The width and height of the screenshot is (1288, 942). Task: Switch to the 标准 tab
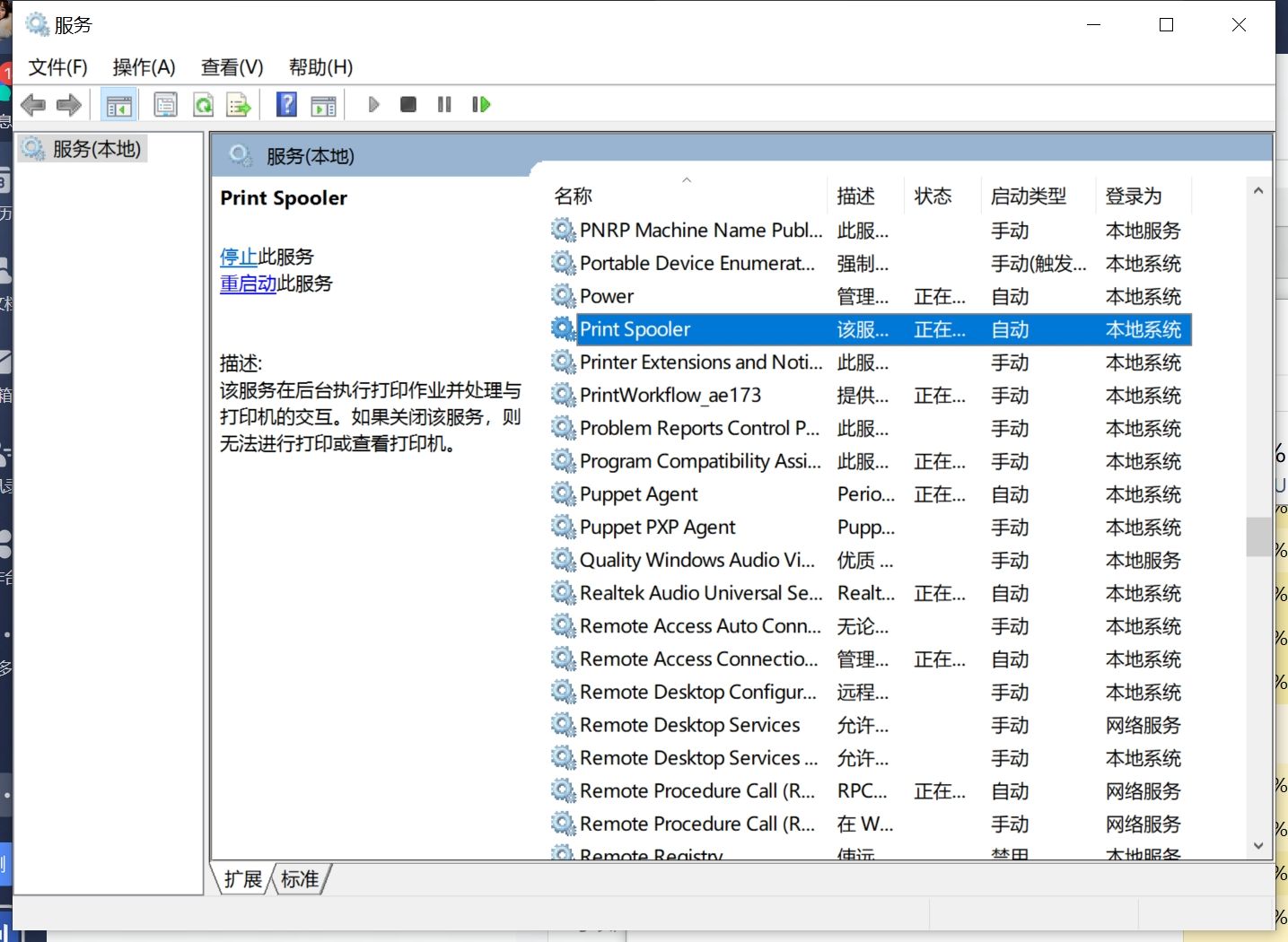click(x=300, y=879)
